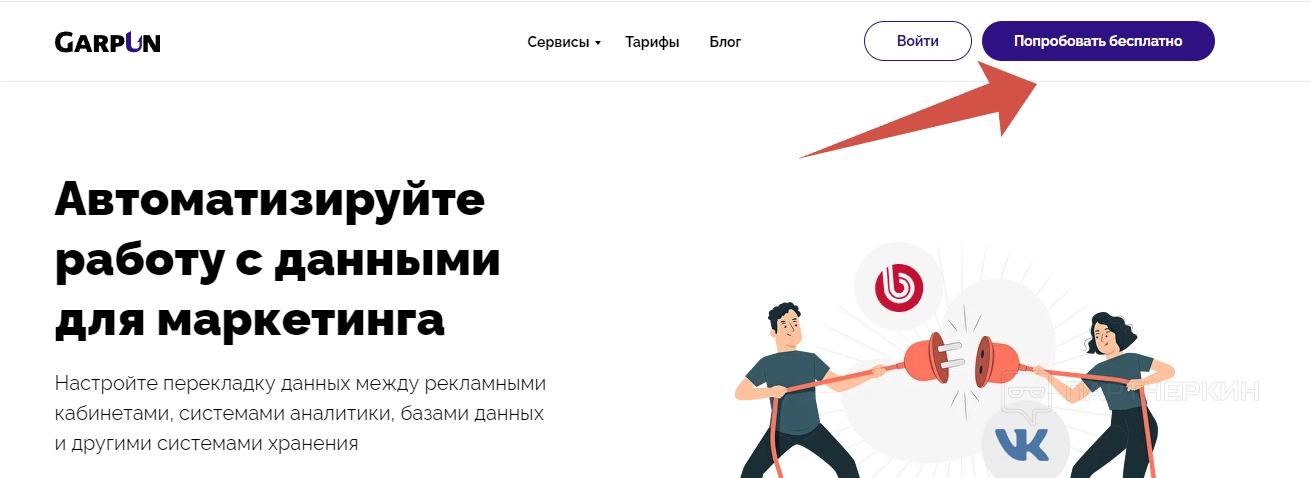
Task: Click the Попробовать бесплатно button
Action: [x=1098, y=41]
